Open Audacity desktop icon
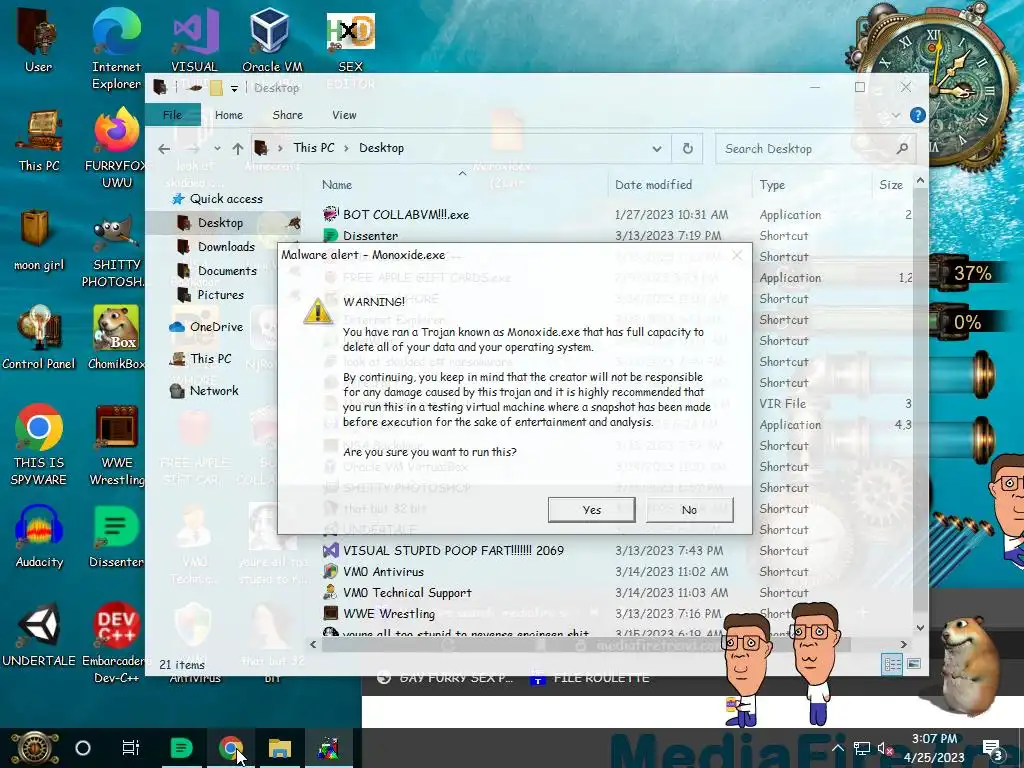This screenshot has width=1024, height=768. point(39,537)
